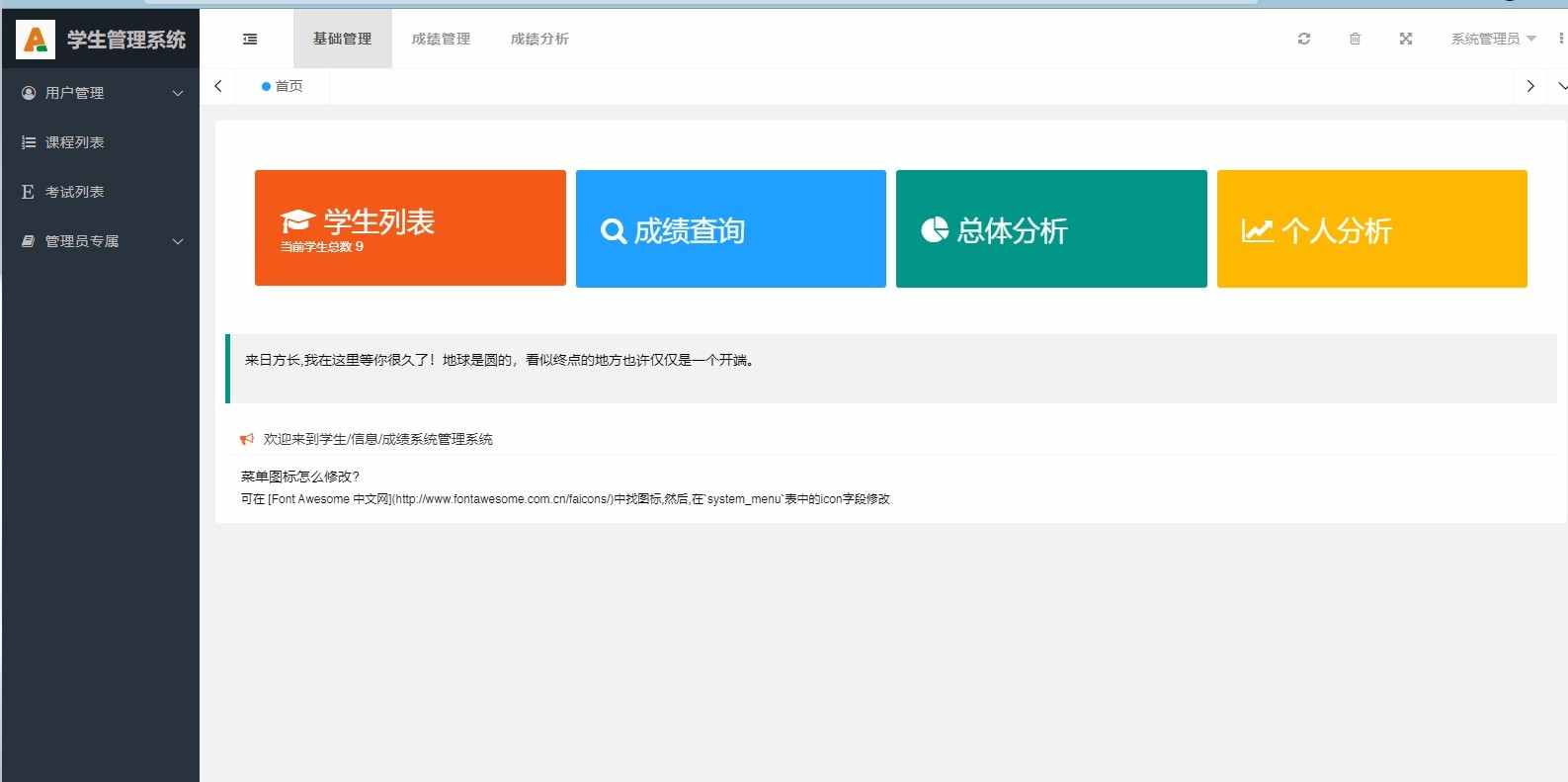This screenshot has width=1568, height=782.
Task: Click the orange A logo
Action: (x=36, y=40)
